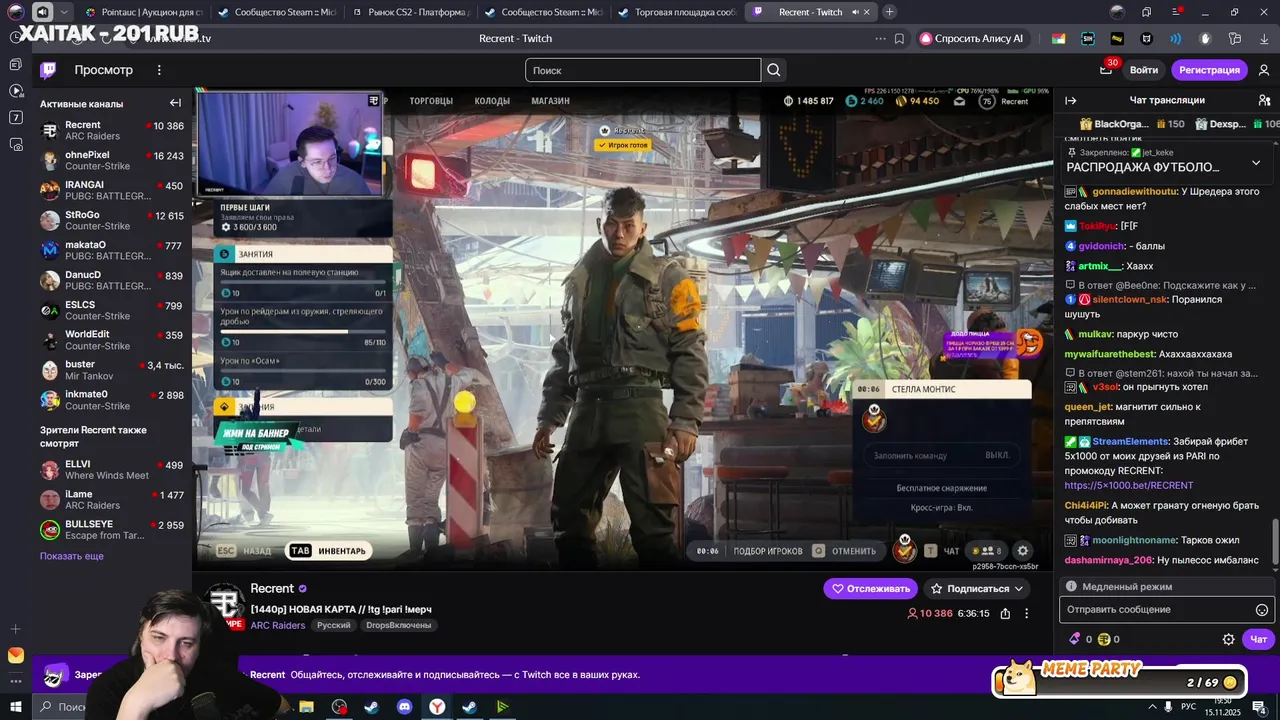
Task: Click the Twitch logo home icon
Action: tap(48, 70)
